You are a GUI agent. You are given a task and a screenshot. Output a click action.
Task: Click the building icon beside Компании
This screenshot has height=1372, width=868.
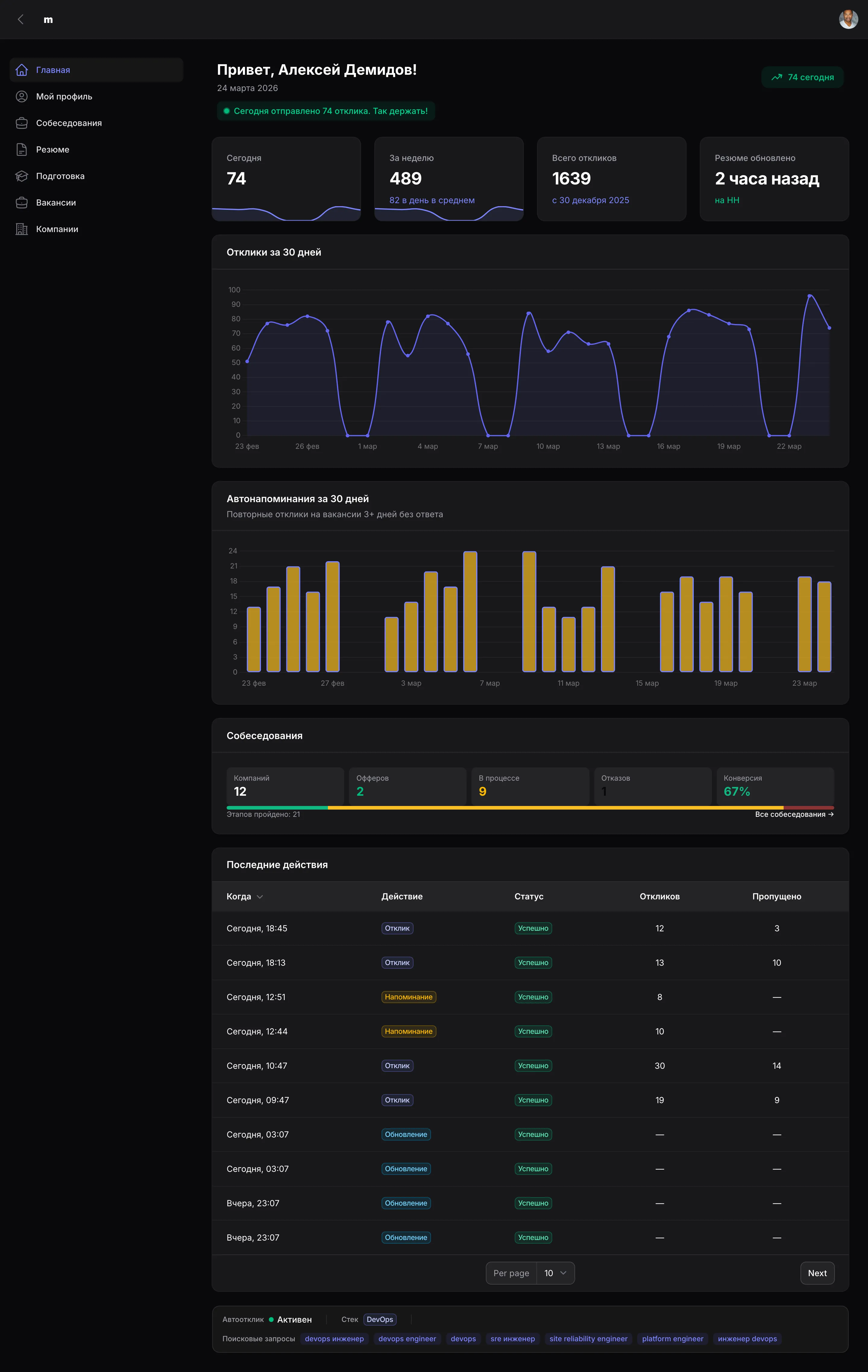[x=22, y=229]
